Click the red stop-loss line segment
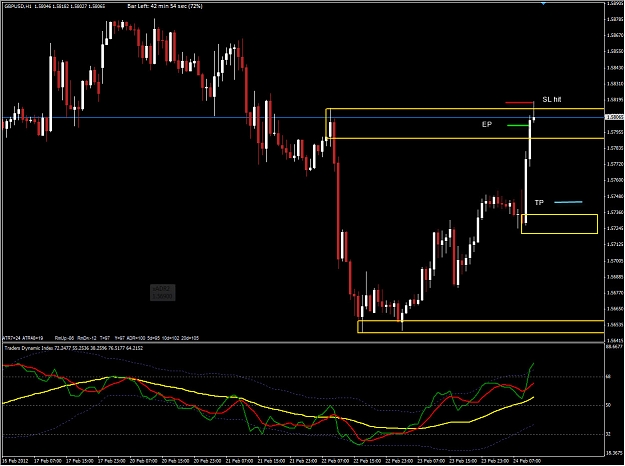Viewport: 625px width, 466px height. pyautogui.click(x=519, y=102)
